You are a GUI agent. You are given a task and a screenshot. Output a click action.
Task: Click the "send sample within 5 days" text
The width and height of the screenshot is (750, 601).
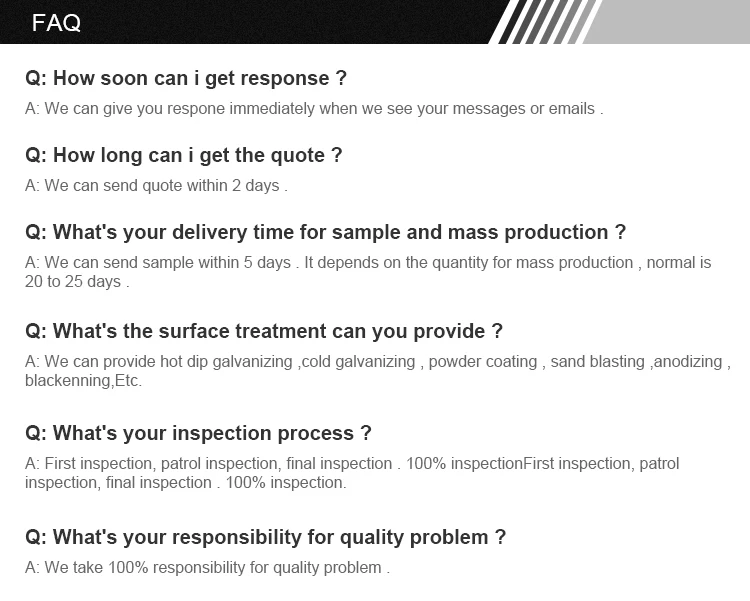pyautogui.click(x=168, y=262)
